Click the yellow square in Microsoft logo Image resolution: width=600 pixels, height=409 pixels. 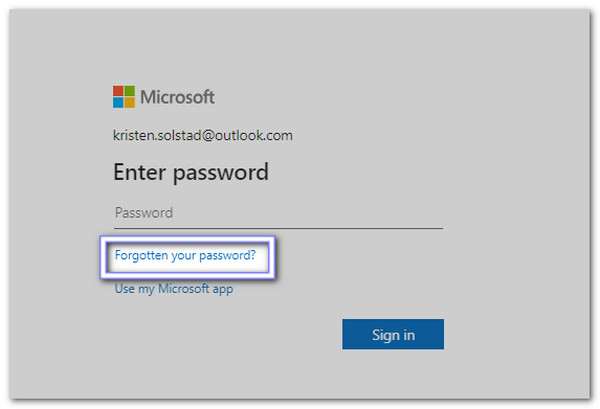tap(129, 102)
